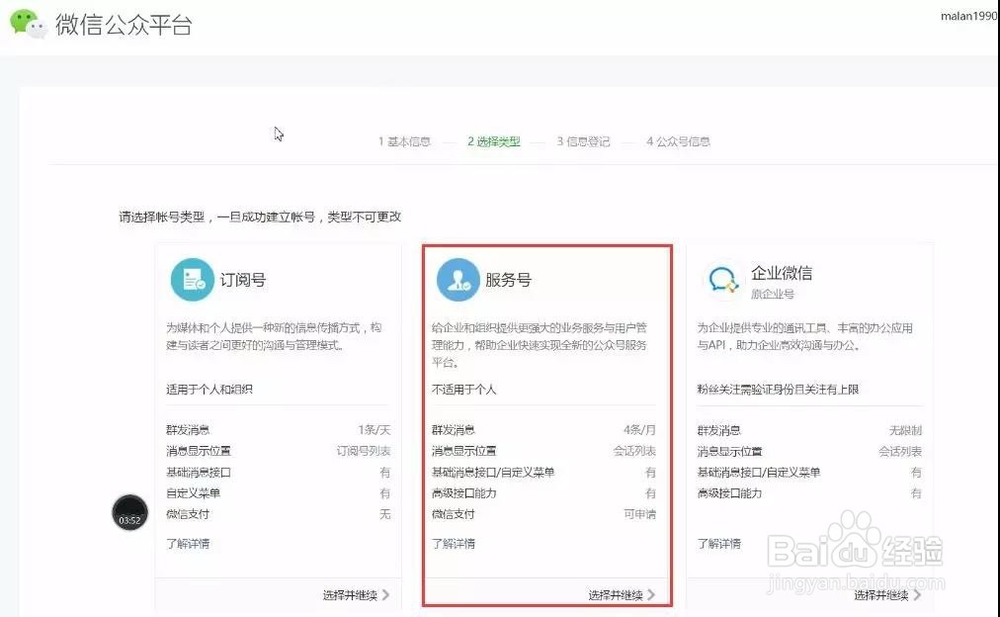The height and width of the screenshot is (617, 1000).
Task: Choose 选择并继续 under 订阅号
Action: click(350, 595)
